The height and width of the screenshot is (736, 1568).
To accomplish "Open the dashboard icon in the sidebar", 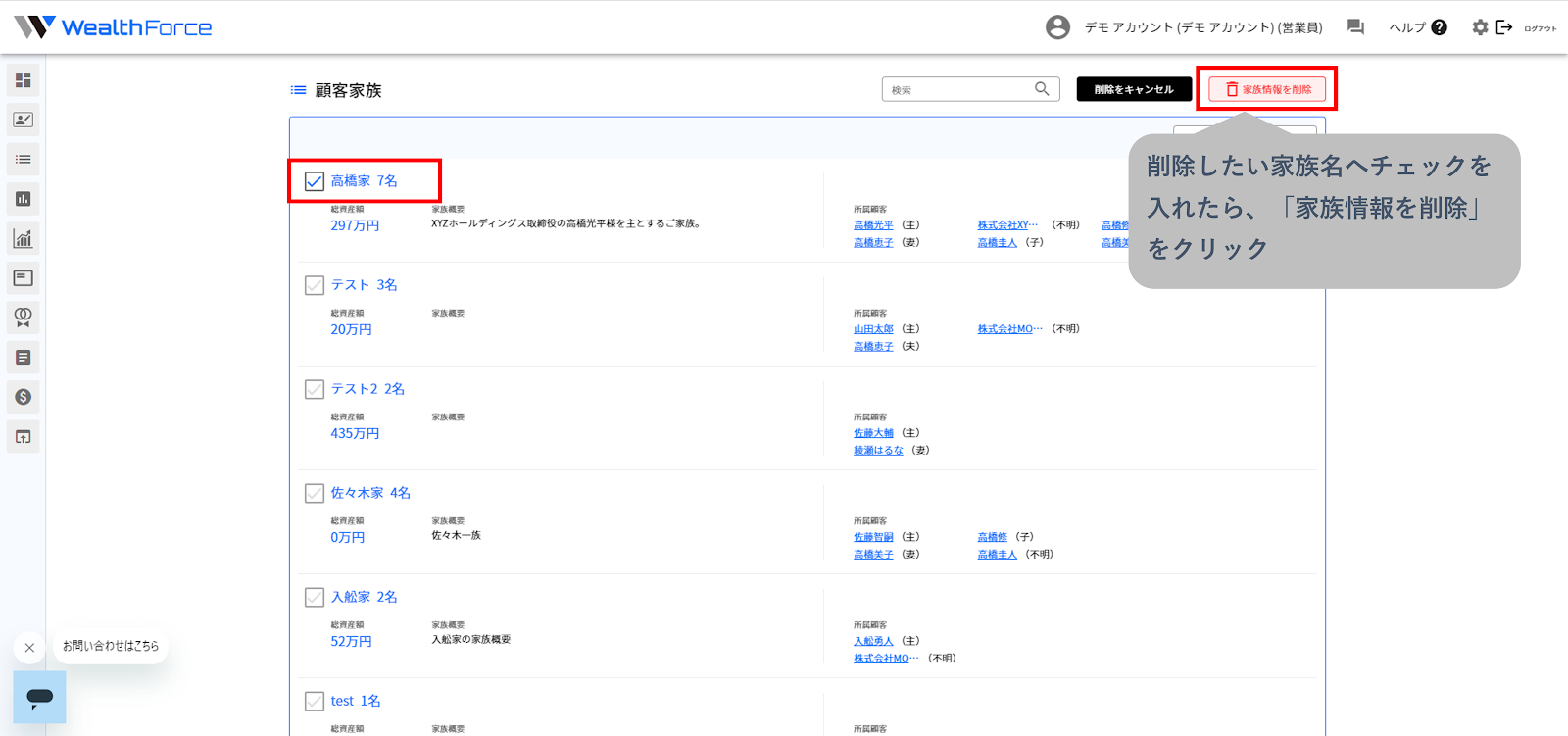I will click(x=24, y=80).
